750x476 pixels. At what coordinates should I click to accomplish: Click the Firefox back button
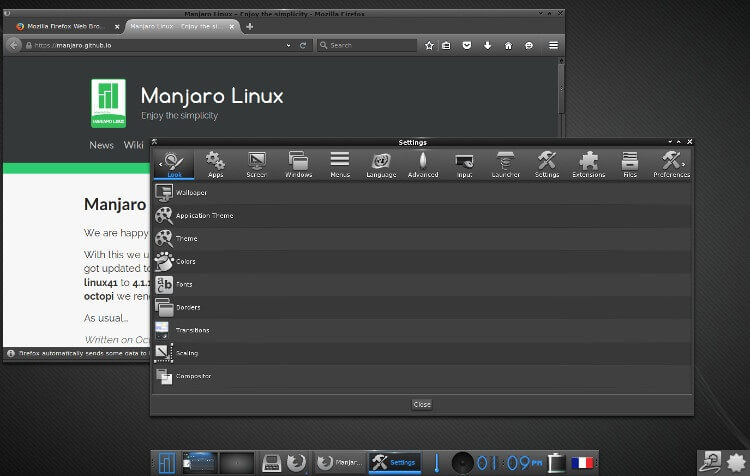[x=14, y=45]
